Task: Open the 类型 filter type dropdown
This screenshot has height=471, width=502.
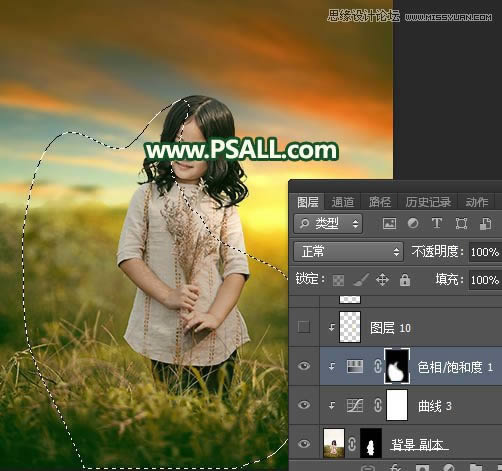Action: 328,224
